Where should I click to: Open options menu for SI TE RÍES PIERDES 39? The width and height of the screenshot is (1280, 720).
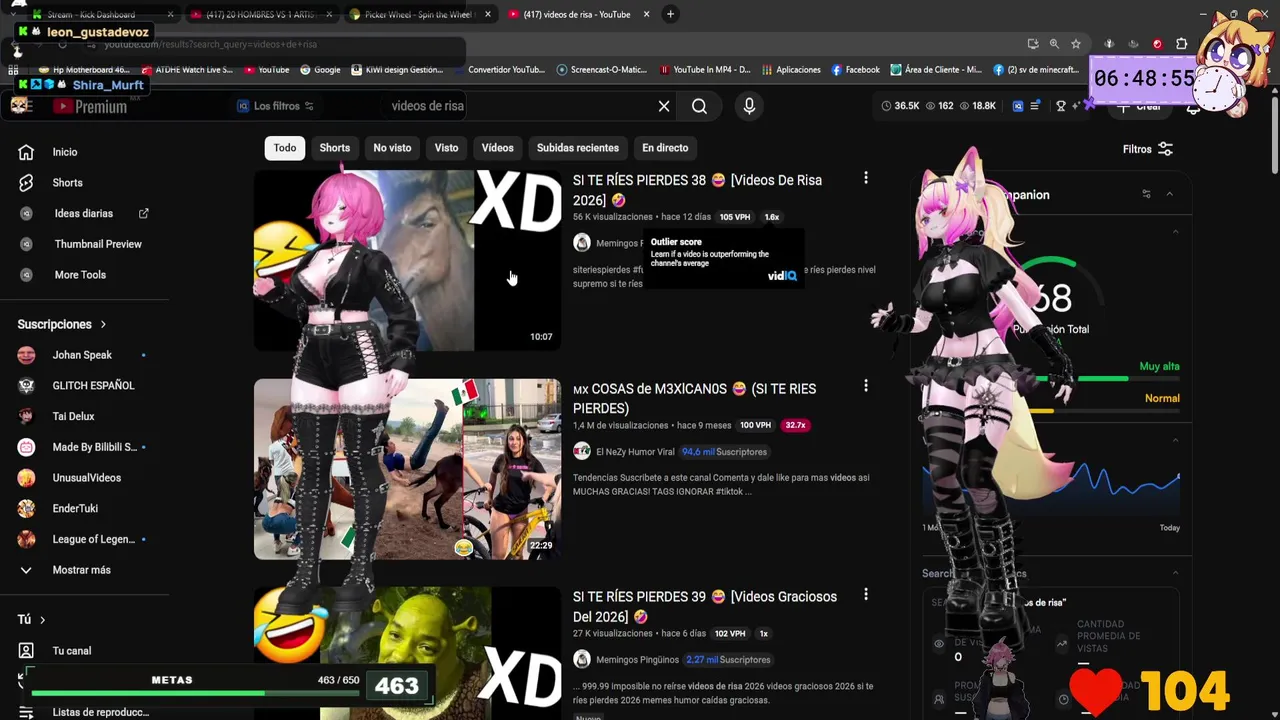pos(866,594)
